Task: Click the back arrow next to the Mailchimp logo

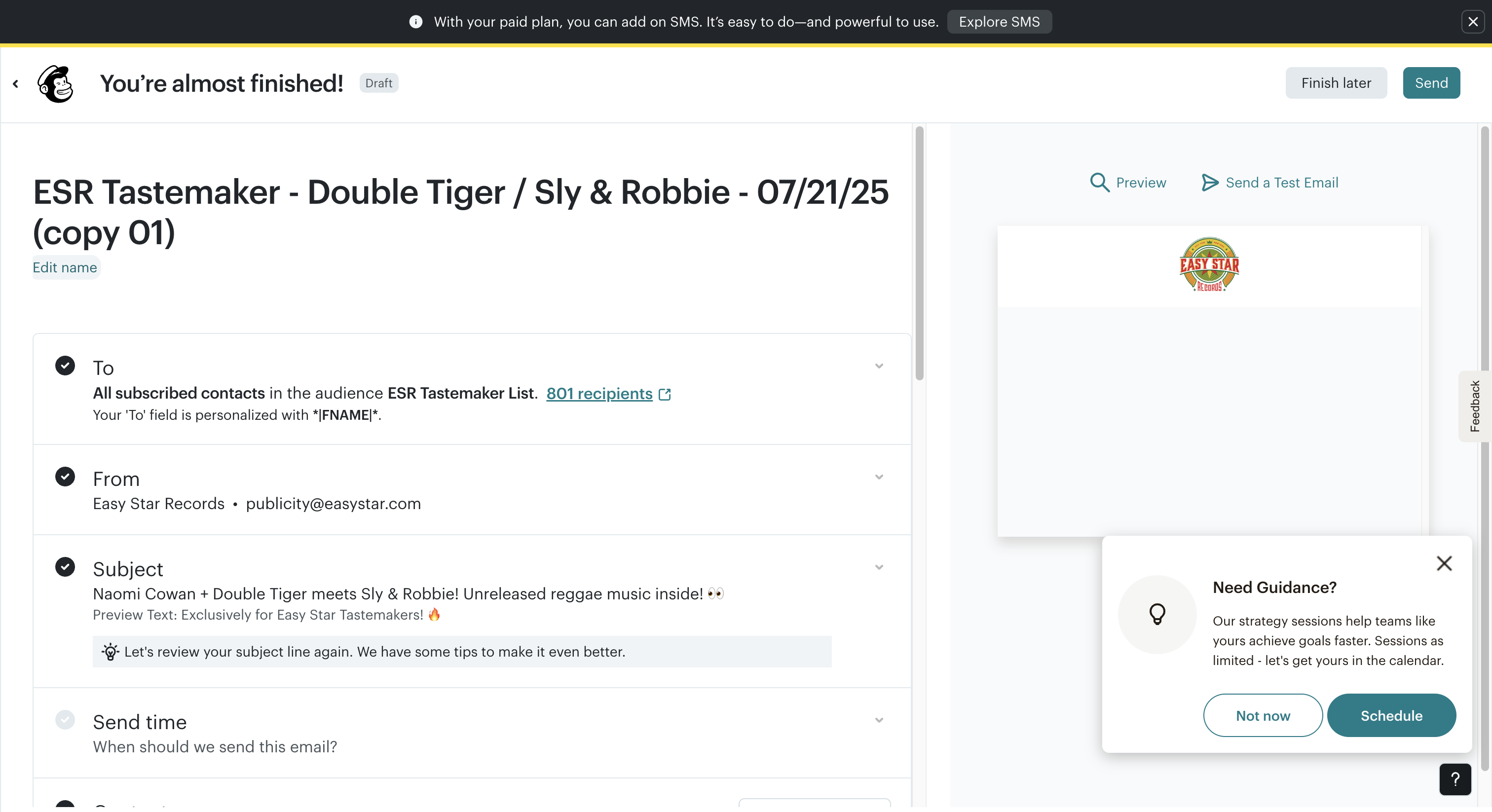Action: coord(16,83)
